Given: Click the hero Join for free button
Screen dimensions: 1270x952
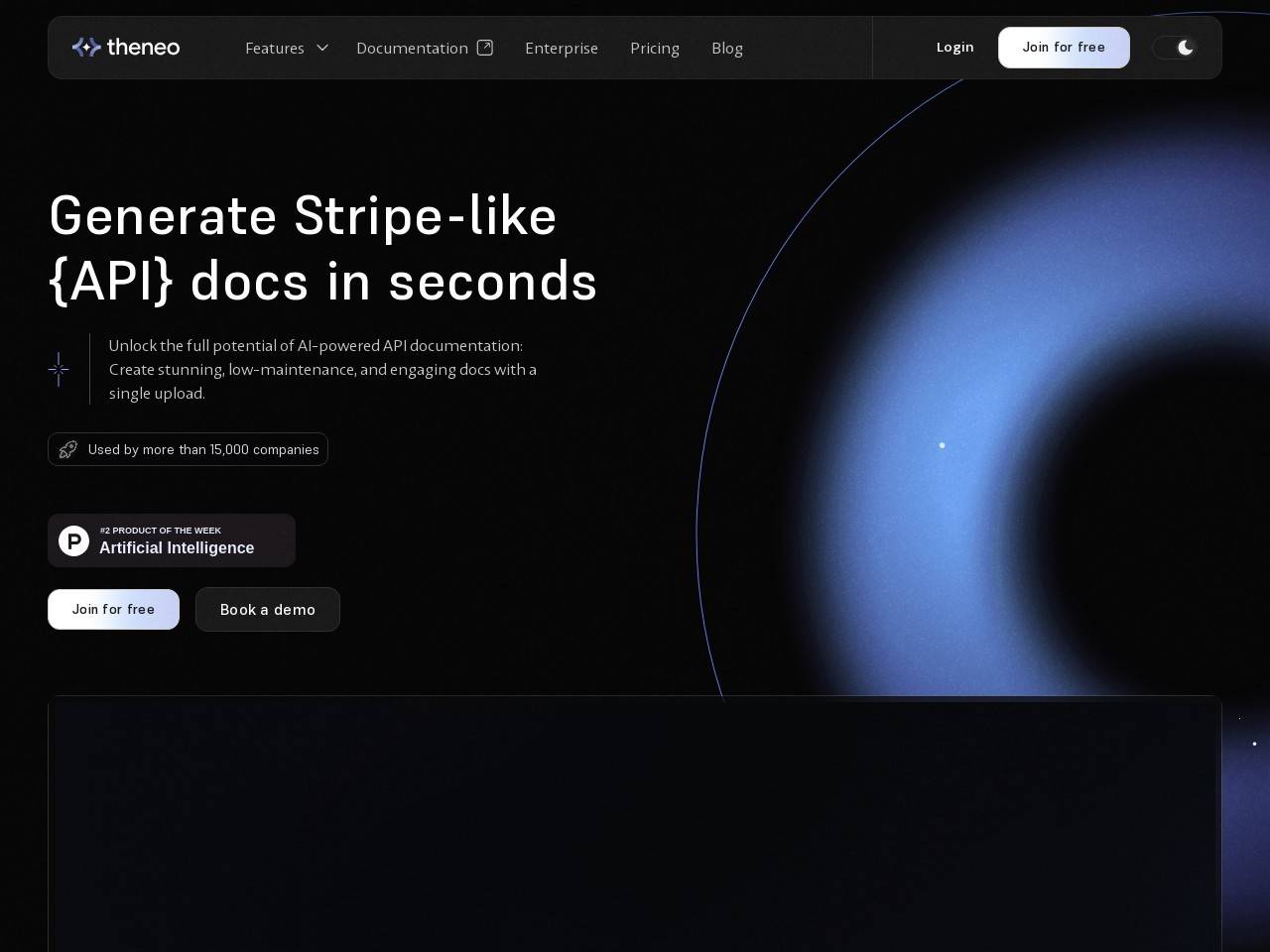Looking at the screenshot, I should [113, 609].
